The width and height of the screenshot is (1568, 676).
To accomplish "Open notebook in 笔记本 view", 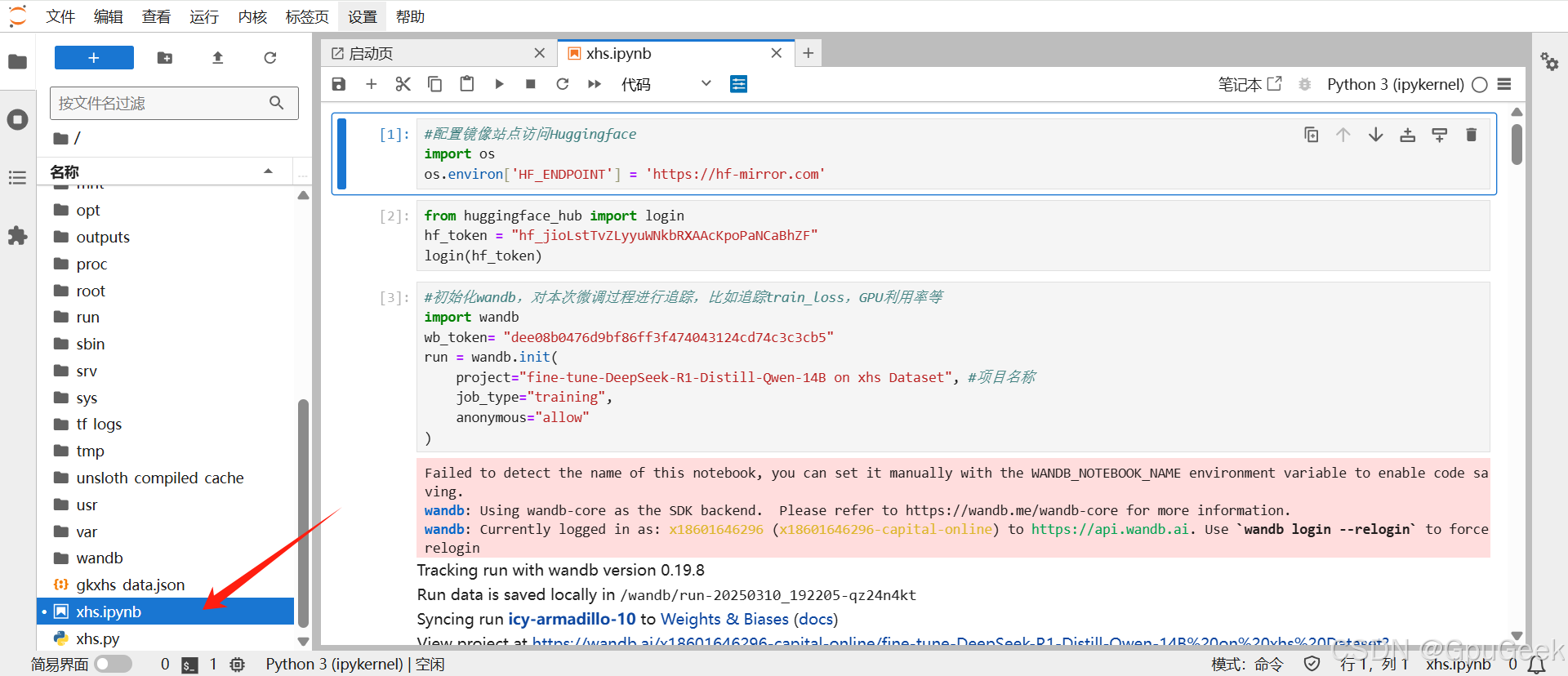I will click(1249, 84).
